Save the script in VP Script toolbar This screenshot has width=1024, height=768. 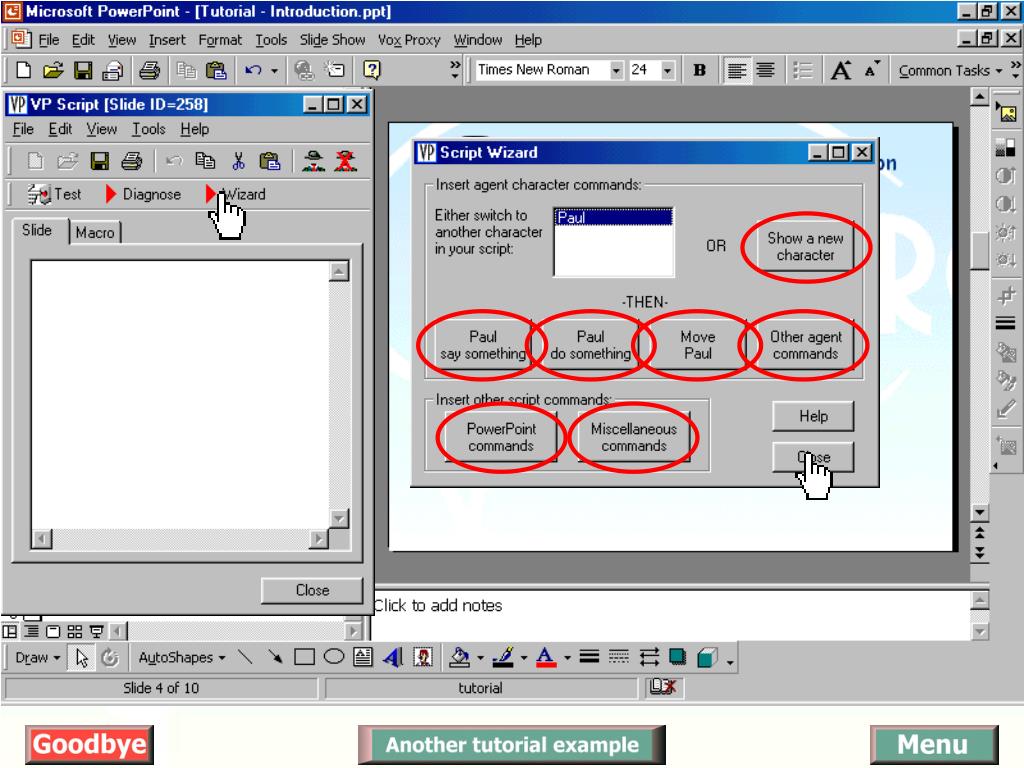click(99, 161)
